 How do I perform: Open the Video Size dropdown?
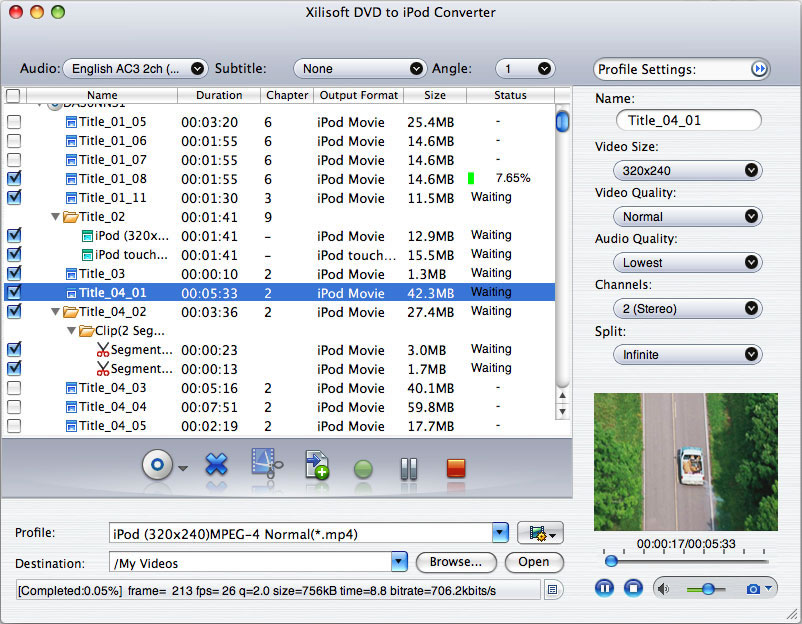pyautogui.click(x=687, y=170)
